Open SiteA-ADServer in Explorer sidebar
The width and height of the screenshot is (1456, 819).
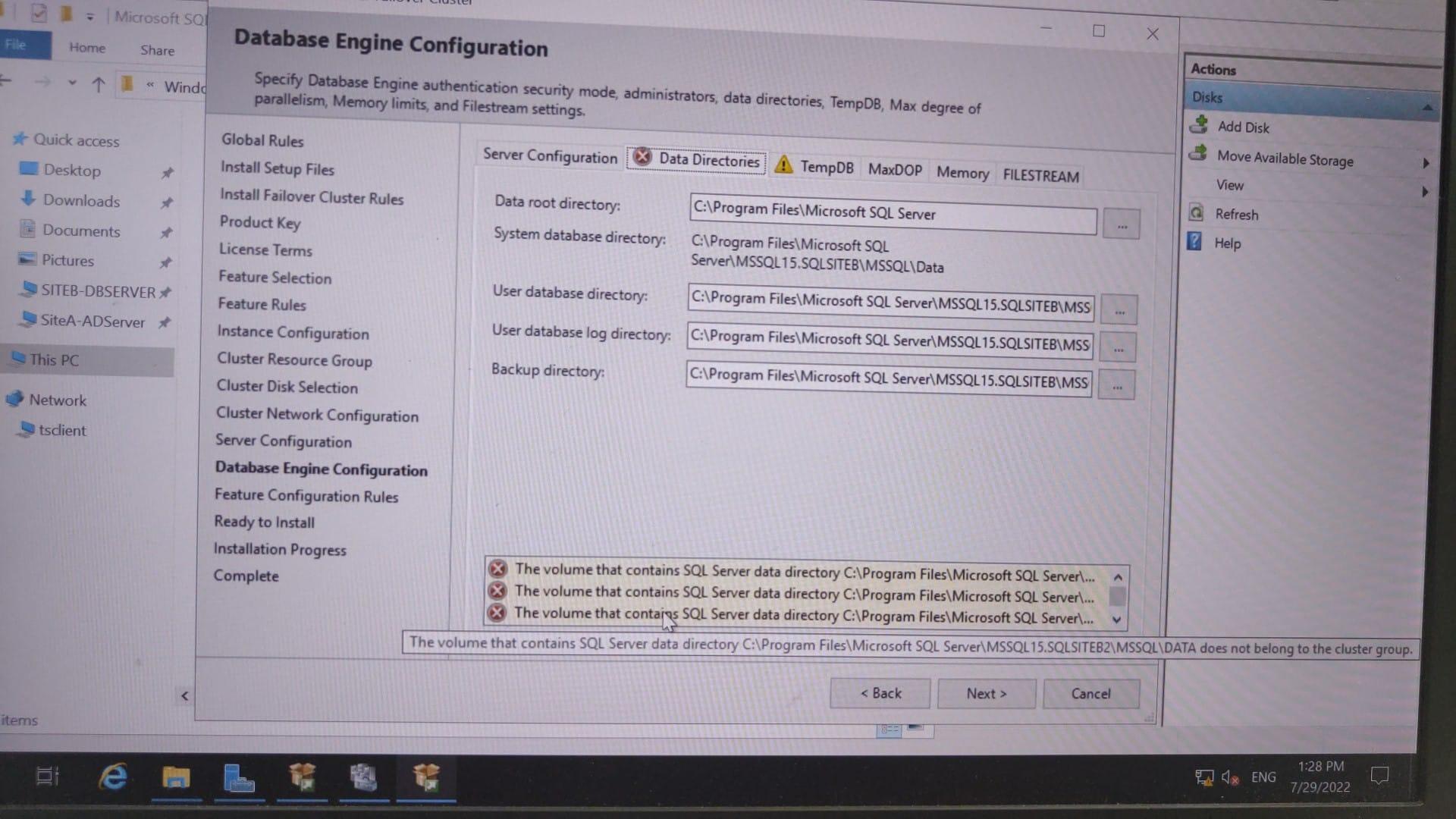pos(92,322)
